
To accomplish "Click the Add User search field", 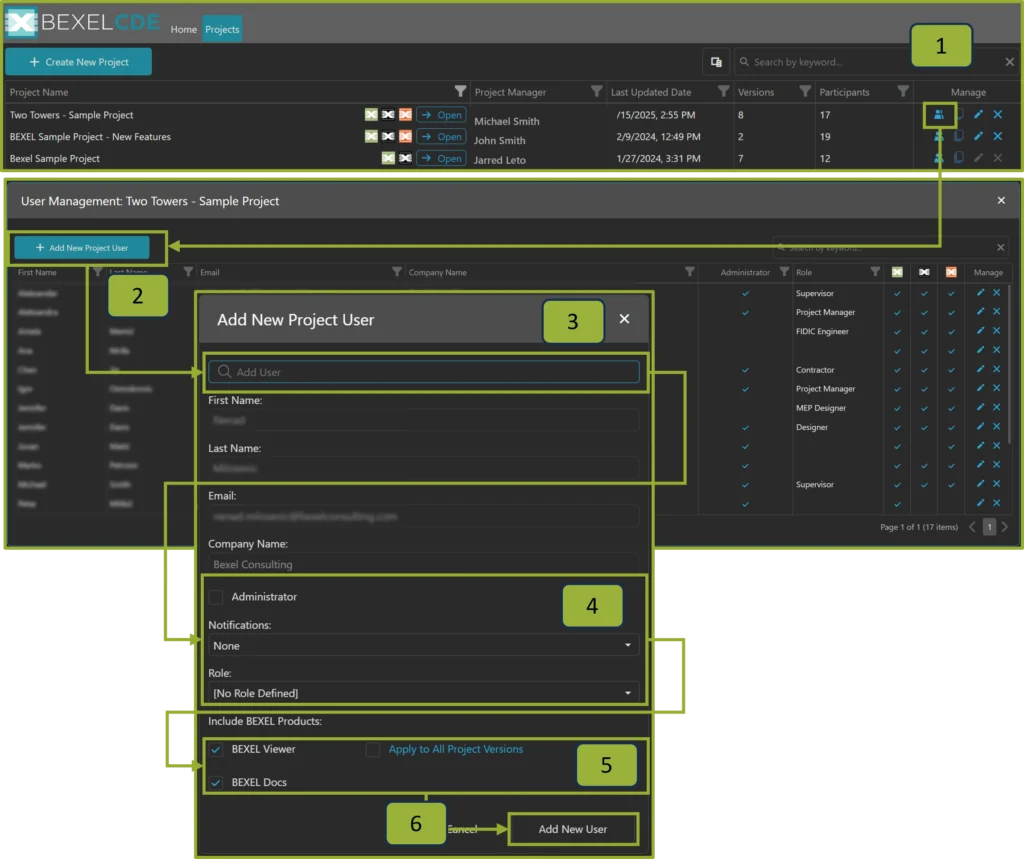I will tap(424, 372).
